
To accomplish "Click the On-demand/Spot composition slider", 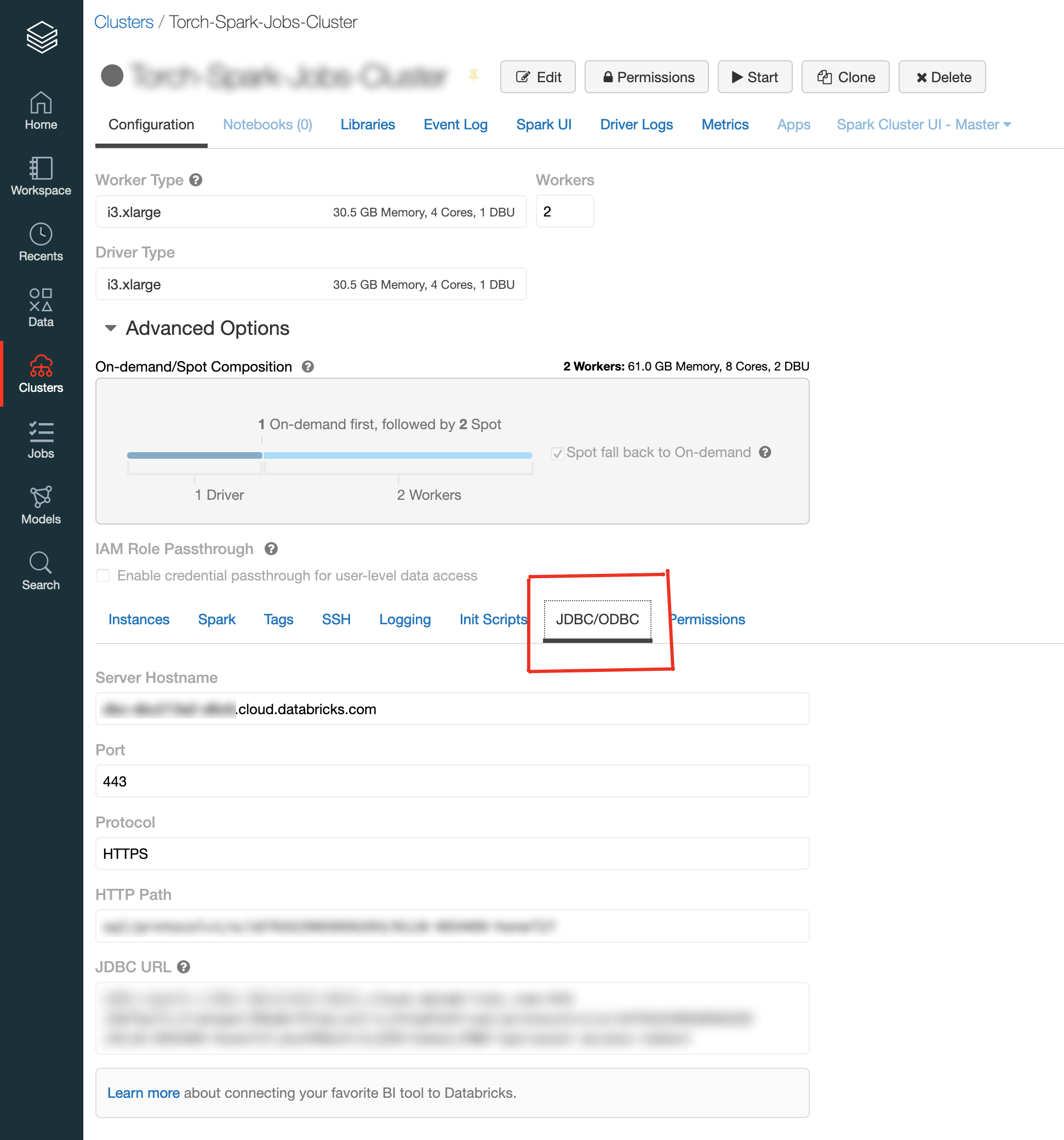I will pyautogui.click(x=262, y=455).
